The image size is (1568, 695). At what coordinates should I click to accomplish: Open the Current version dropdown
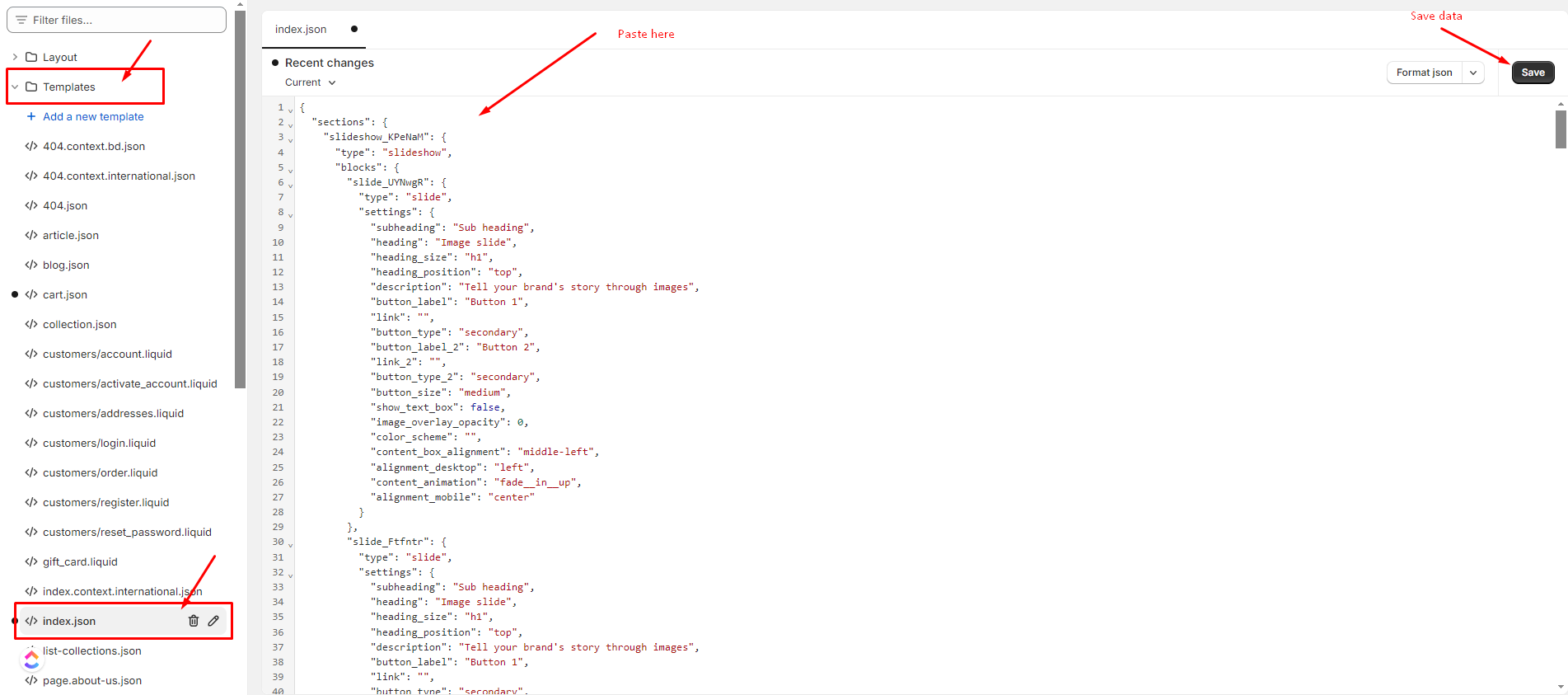click(x=311, y=82)
